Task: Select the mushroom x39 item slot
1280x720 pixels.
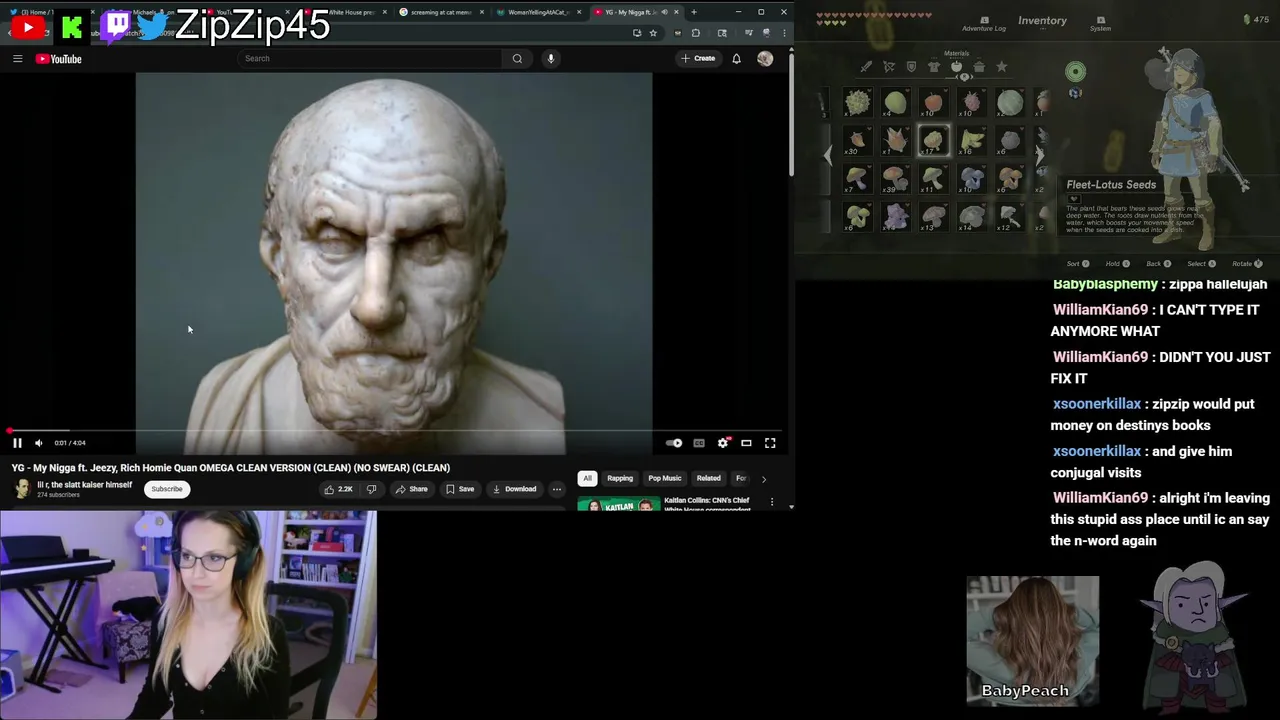Action: click(895, 180)
